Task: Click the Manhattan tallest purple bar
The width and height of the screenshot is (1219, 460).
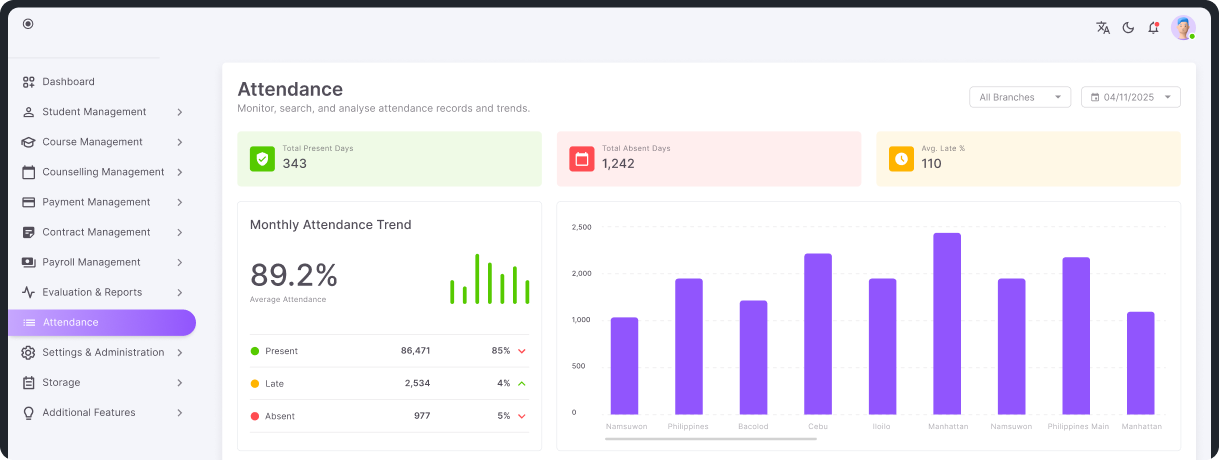Action: pyautogui.click(x=946, y=323)
